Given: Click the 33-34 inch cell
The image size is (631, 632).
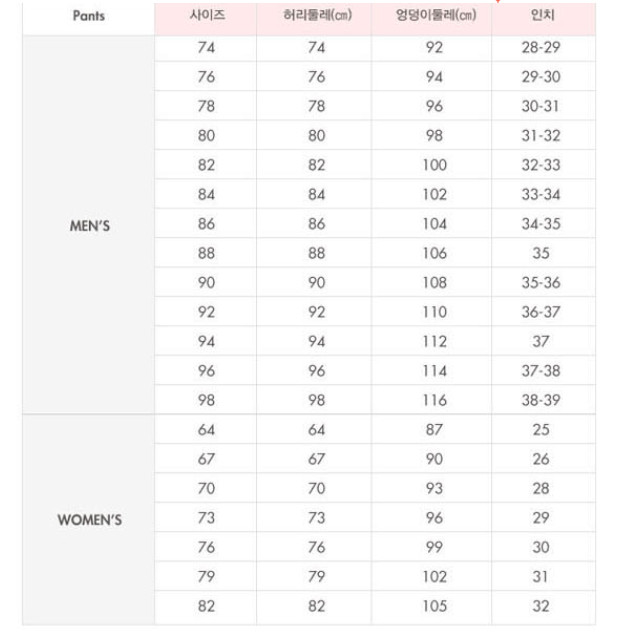Looking at the screenshot, I should click(541, 194).
